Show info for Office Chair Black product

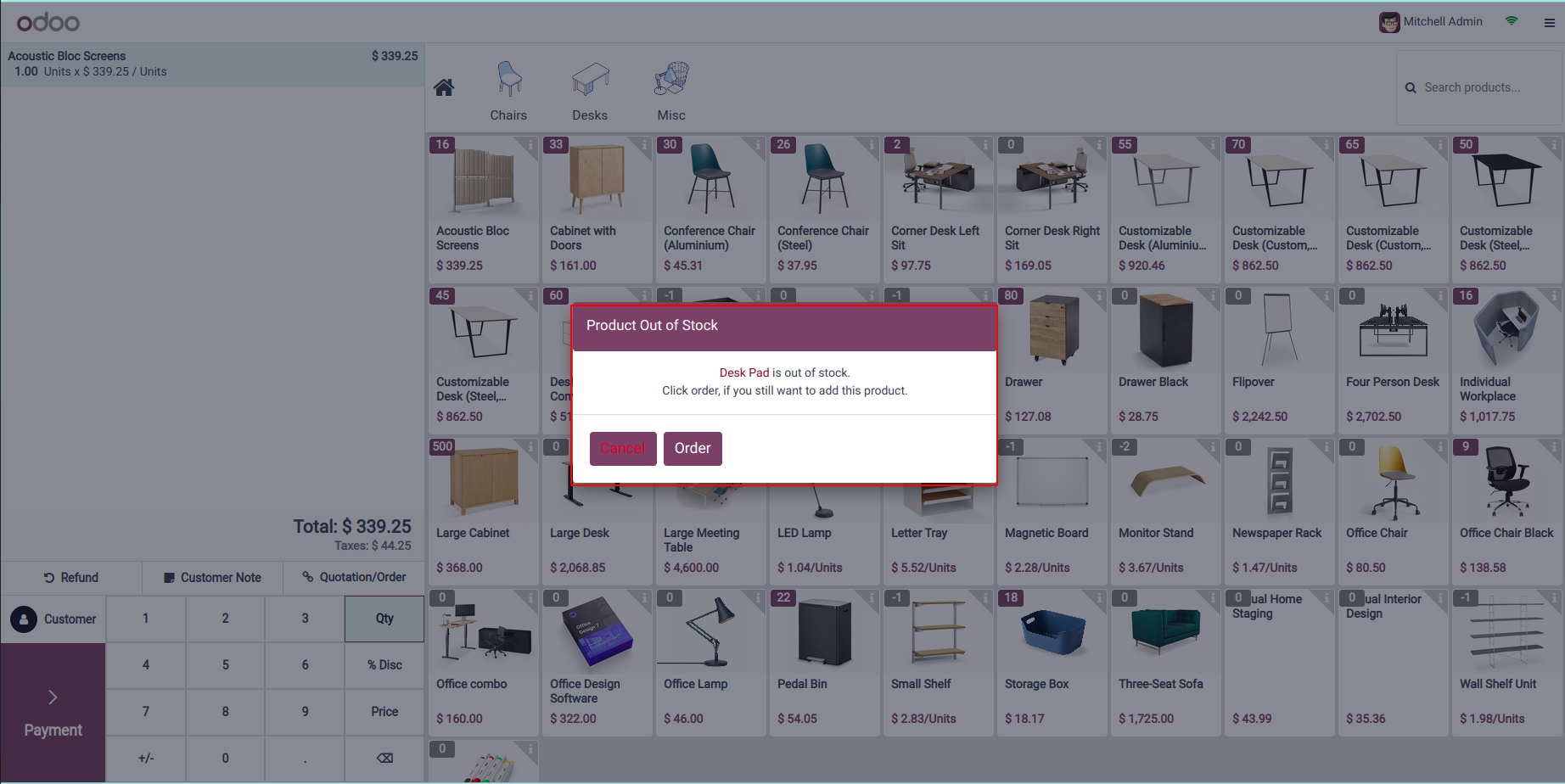click(1554, 447)
